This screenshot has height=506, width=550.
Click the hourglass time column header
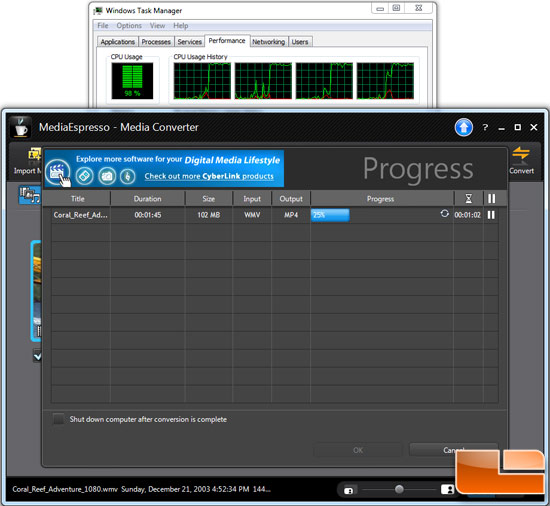tap(468, 199)
